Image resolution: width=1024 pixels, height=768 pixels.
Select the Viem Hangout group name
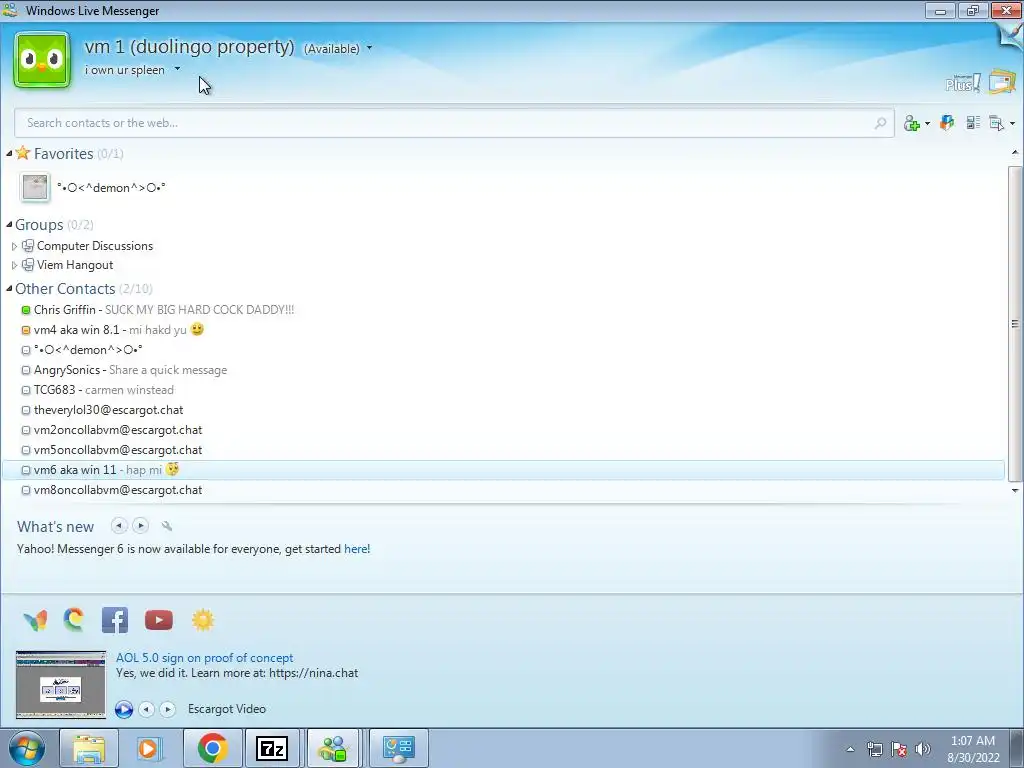tap(75, 264)
